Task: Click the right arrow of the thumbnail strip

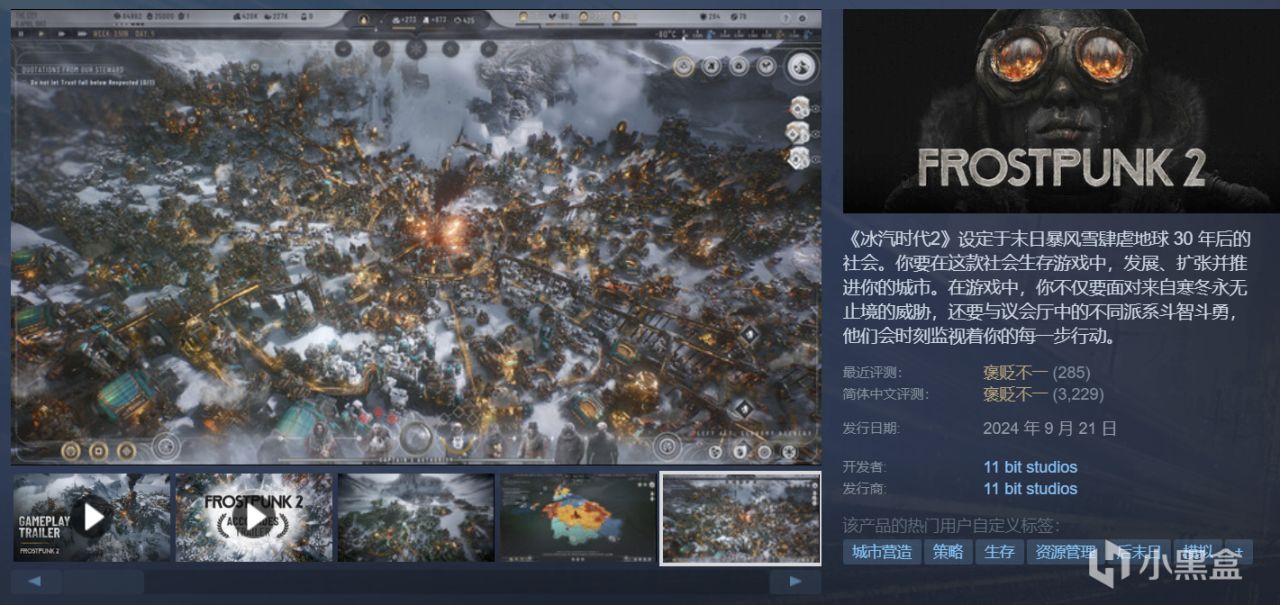Action: [x=796, y=581]
